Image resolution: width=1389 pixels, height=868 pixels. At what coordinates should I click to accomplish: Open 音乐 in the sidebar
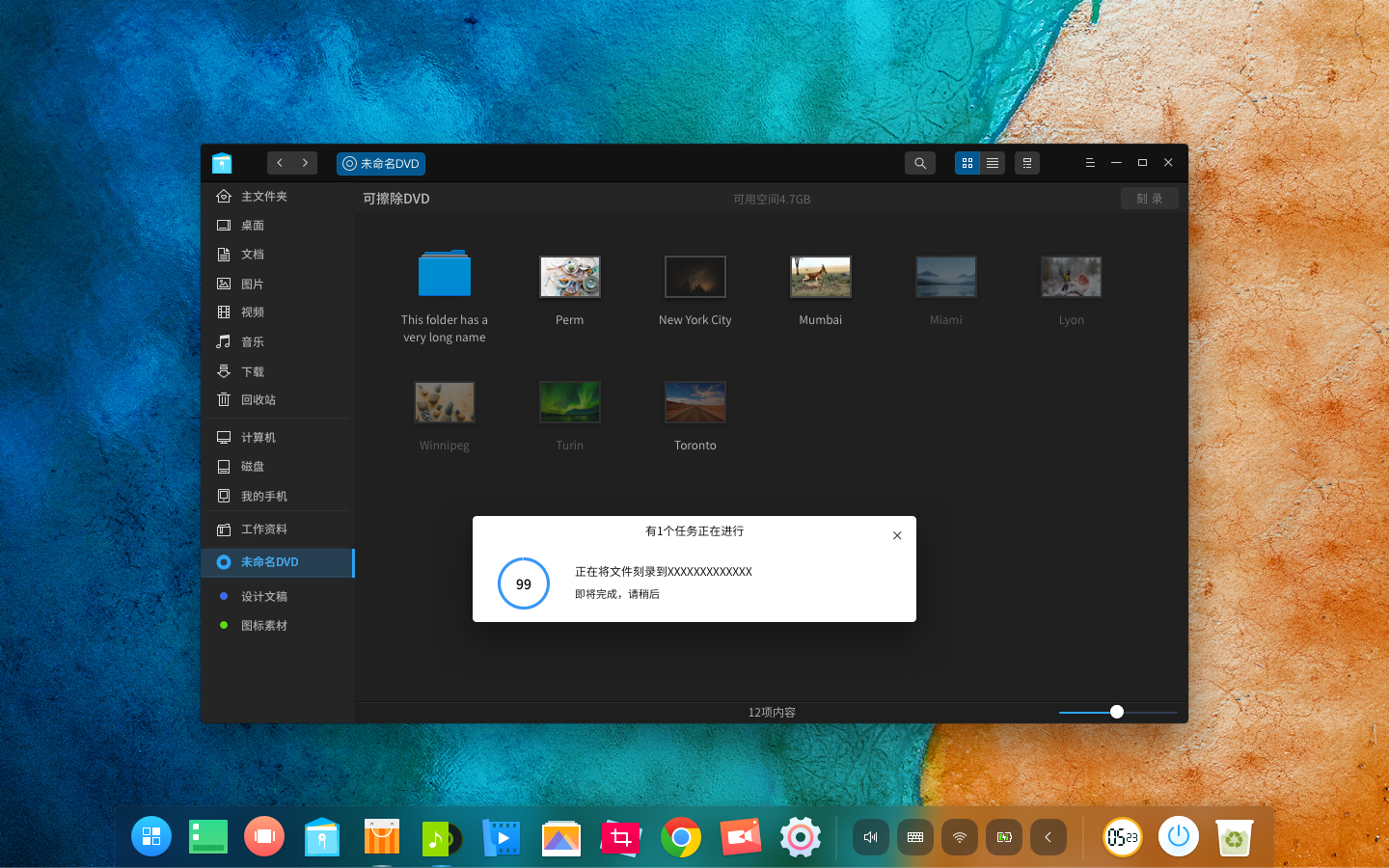278,341
